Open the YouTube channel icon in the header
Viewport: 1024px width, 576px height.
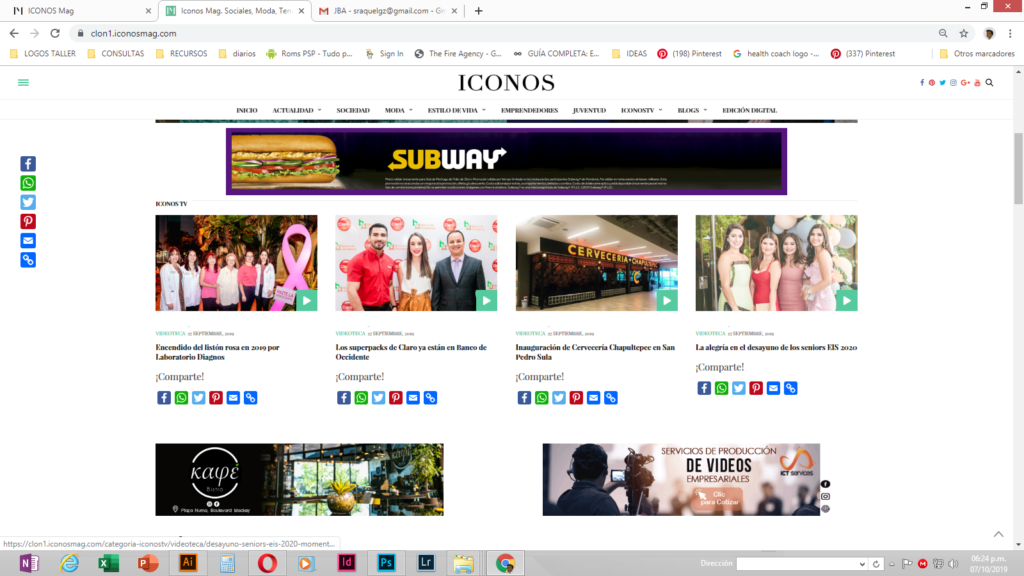tap(977, 83)
